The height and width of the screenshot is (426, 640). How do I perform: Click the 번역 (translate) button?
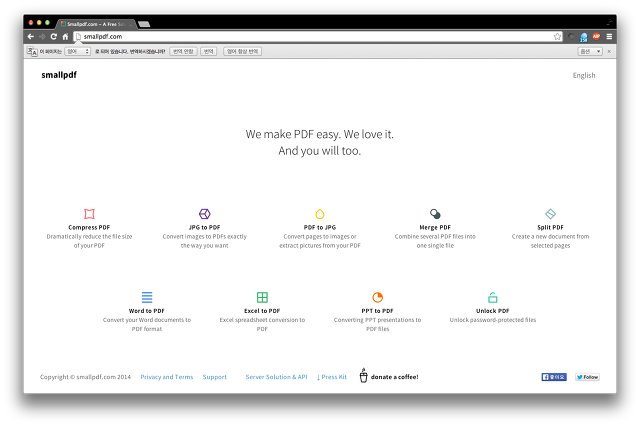pyautogui.click(x=209, y=51)
